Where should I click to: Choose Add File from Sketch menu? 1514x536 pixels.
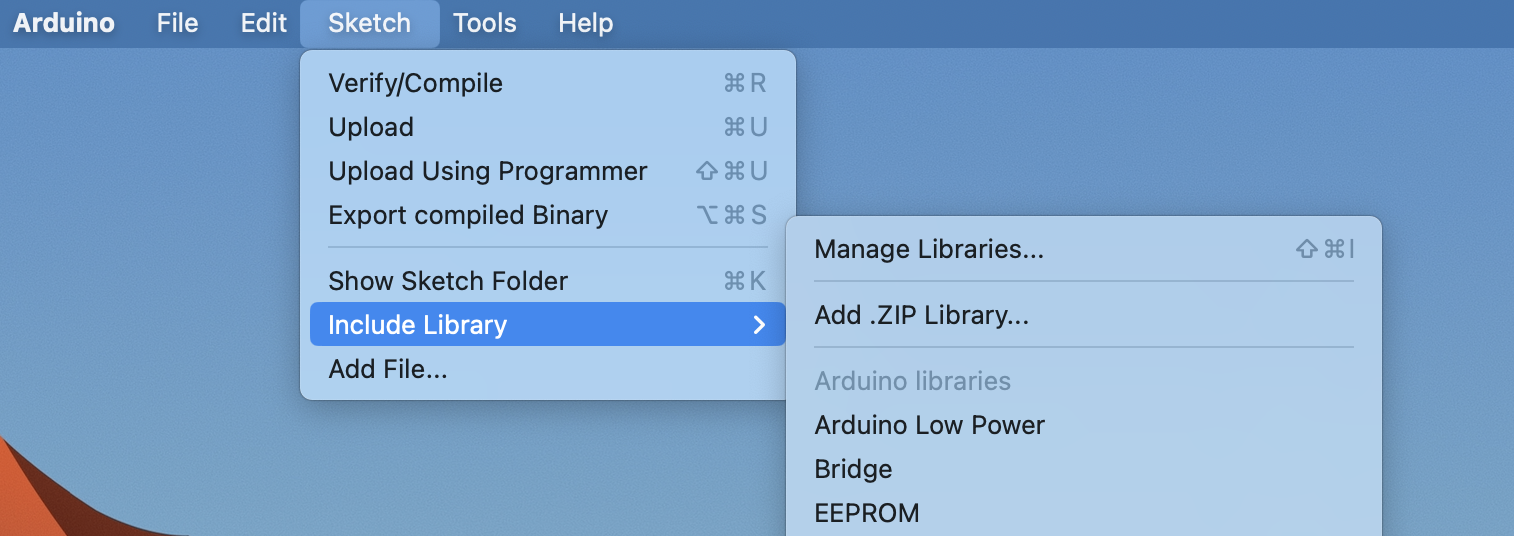tap(388, 369)
